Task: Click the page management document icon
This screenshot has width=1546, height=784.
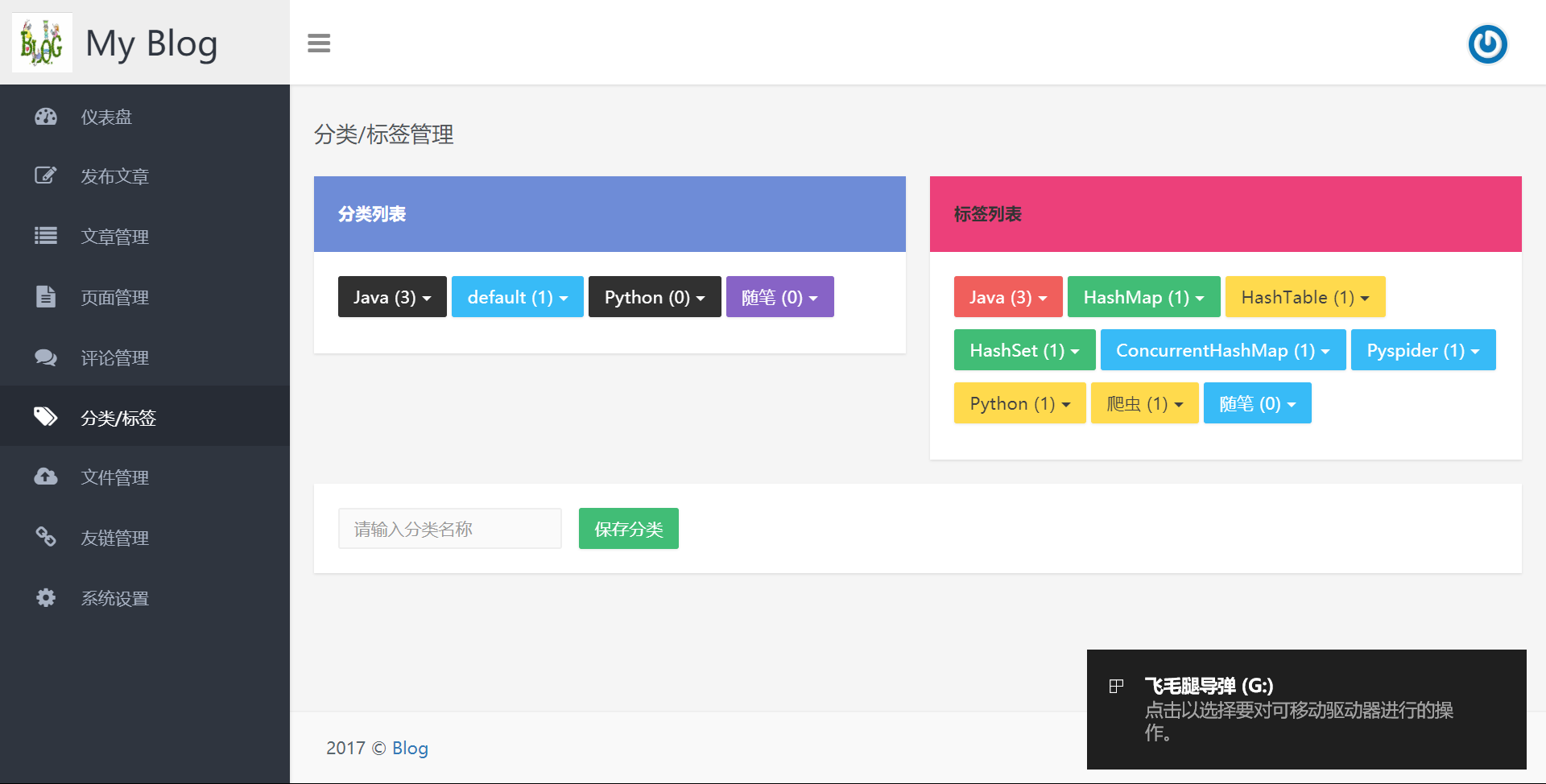Action: [46, 296]
